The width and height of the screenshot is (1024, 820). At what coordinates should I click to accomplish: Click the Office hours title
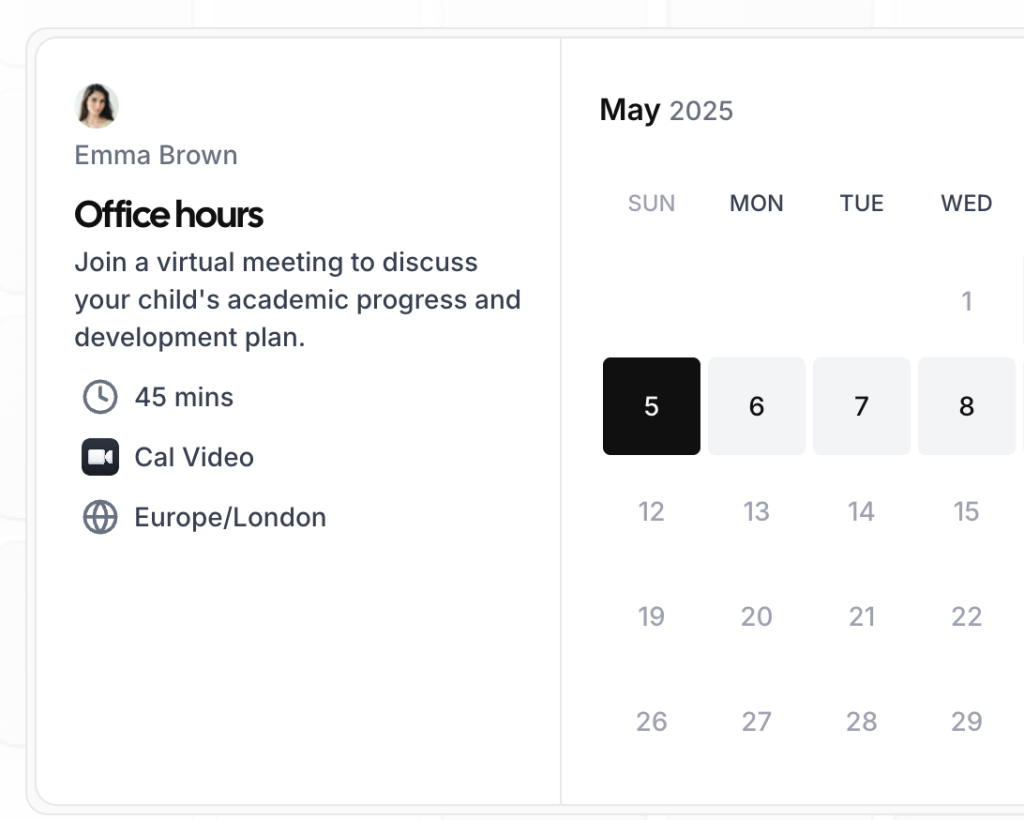[x=169, y=214]
